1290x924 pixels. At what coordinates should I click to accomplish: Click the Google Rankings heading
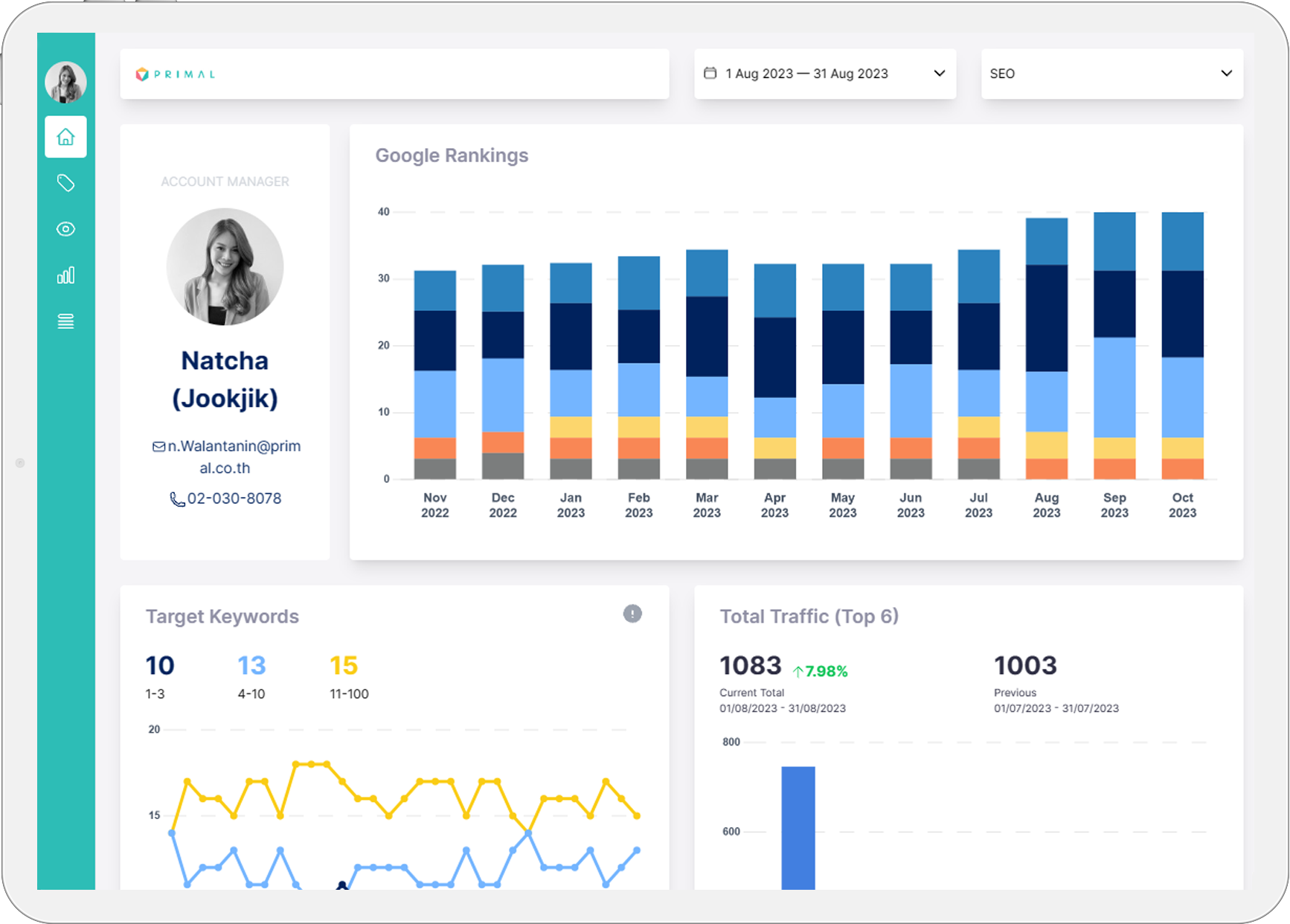coord(452,155)
